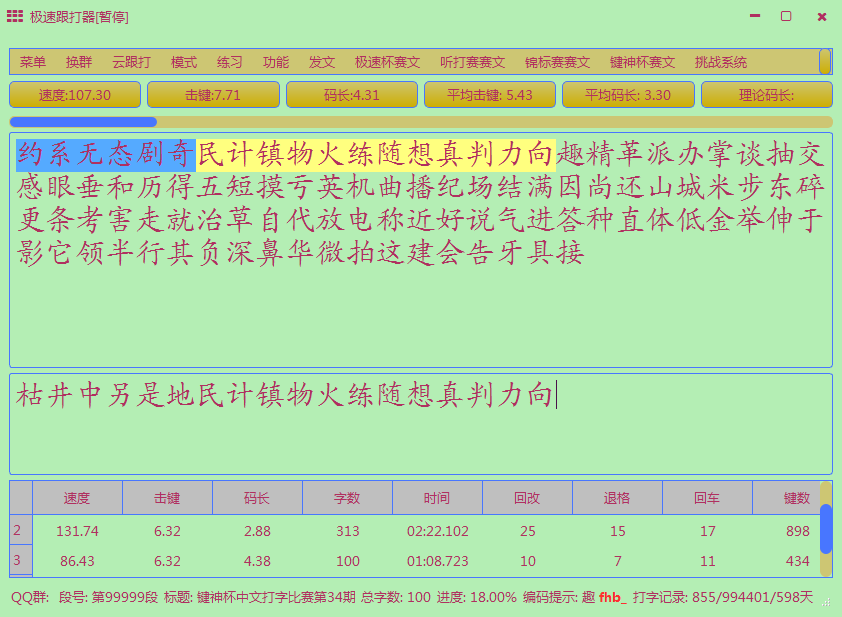Minimize the 极速跟打器 window
The width and height of the screenshot is (842, 617).
point(755,16)
